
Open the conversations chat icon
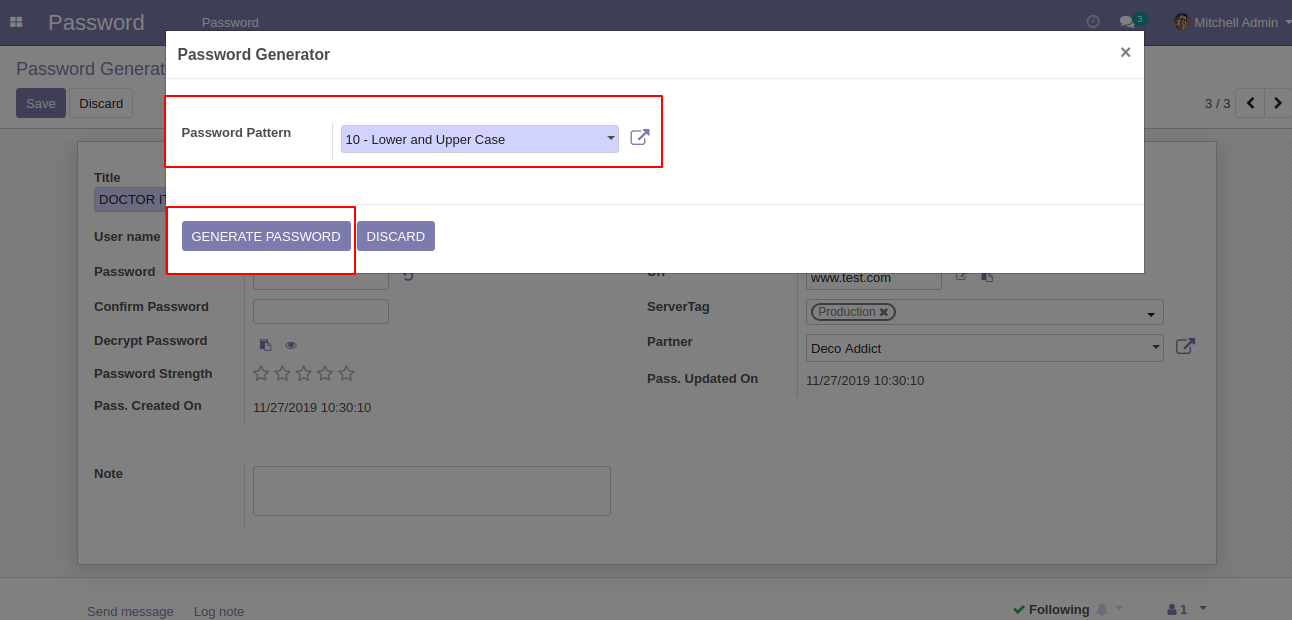[x=1127, y=22]
